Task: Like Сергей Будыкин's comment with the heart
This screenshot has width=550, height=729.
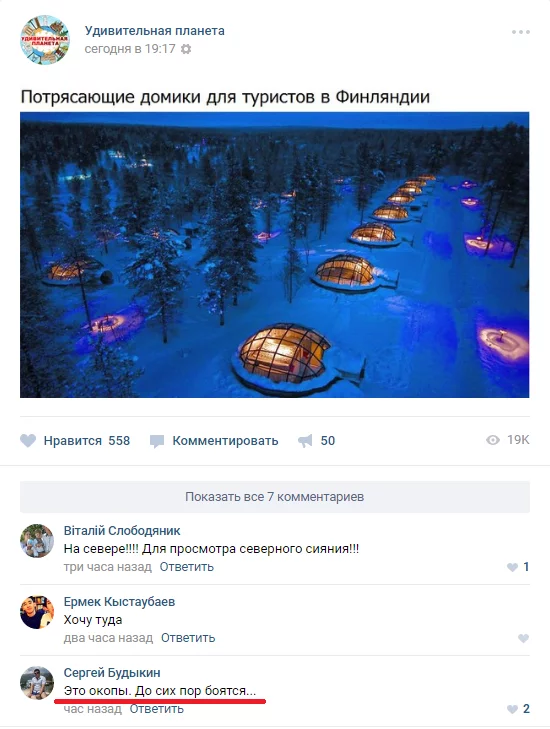Action: [x=512, y=709]
